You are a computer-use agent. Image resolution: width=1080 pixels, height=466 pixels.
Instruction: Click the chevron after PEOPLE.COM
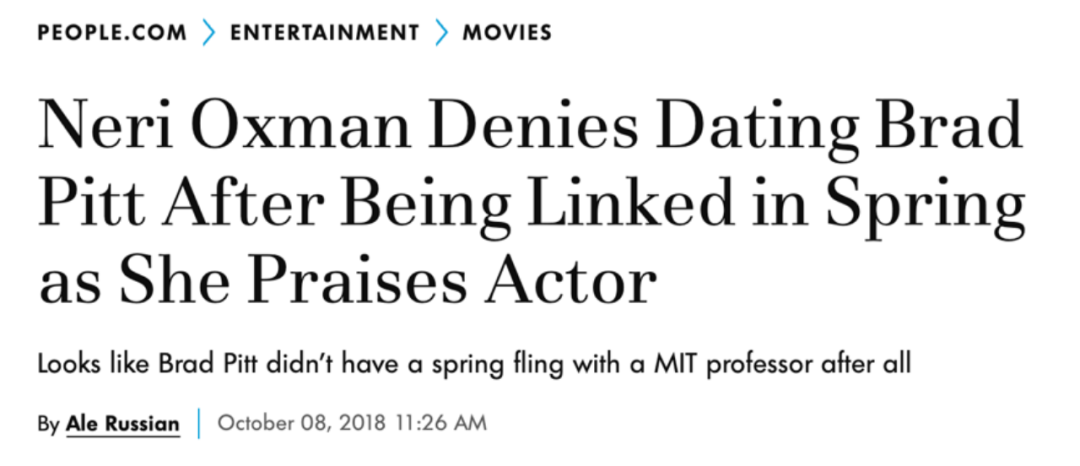tap(208, 32)
